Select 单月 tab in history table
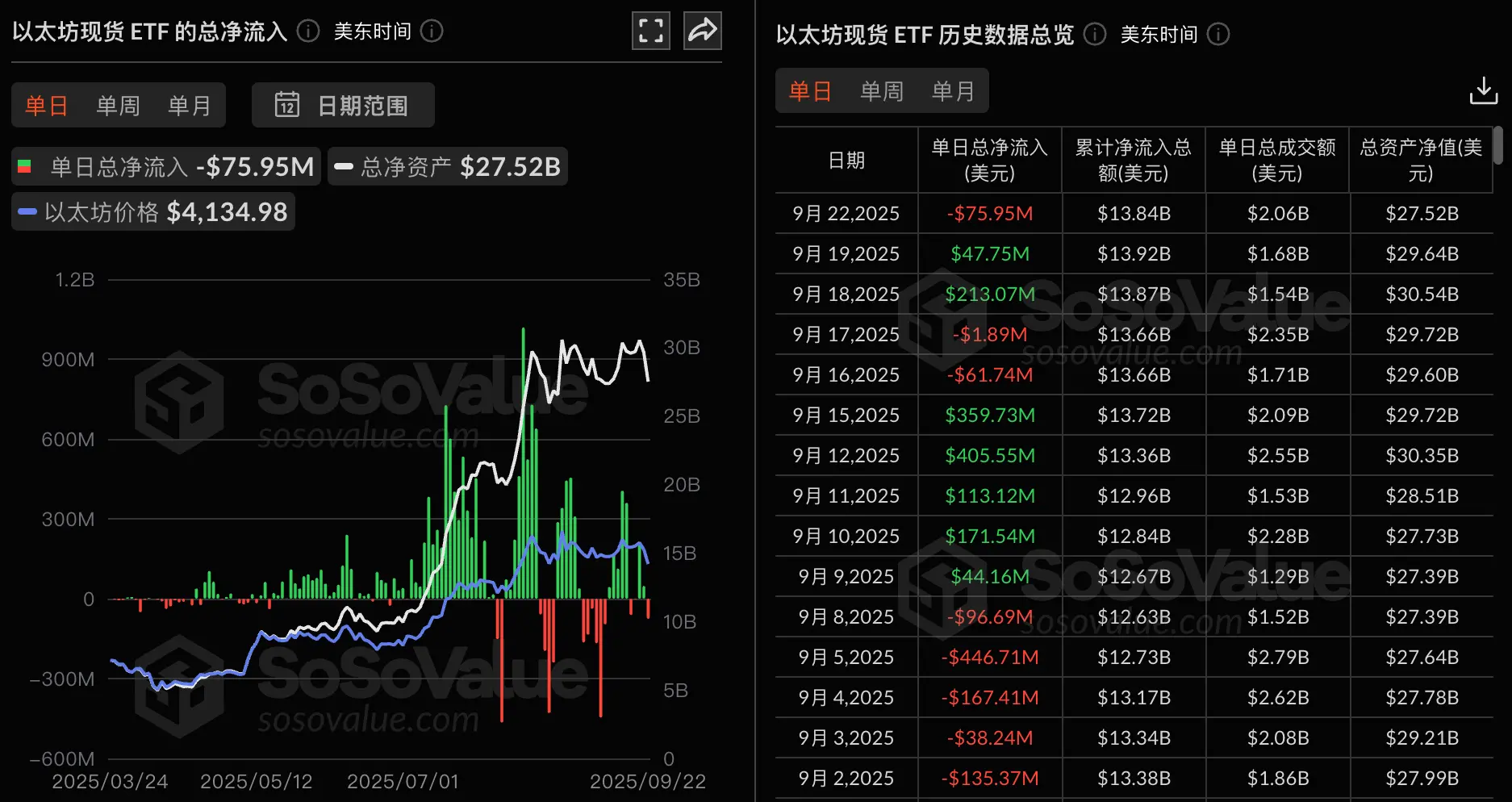Viewport: 1512px width, 802px height. [953, 91]
